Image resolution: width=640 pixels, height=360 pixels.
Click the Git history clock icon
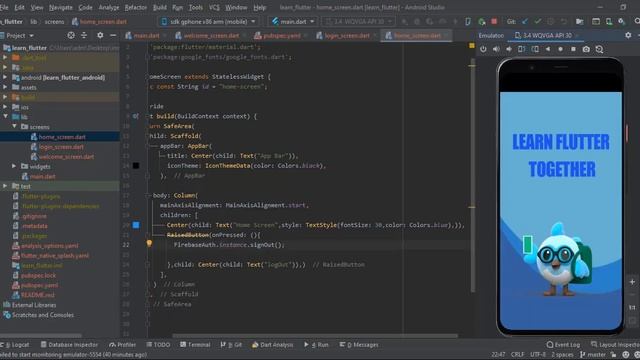551,21
